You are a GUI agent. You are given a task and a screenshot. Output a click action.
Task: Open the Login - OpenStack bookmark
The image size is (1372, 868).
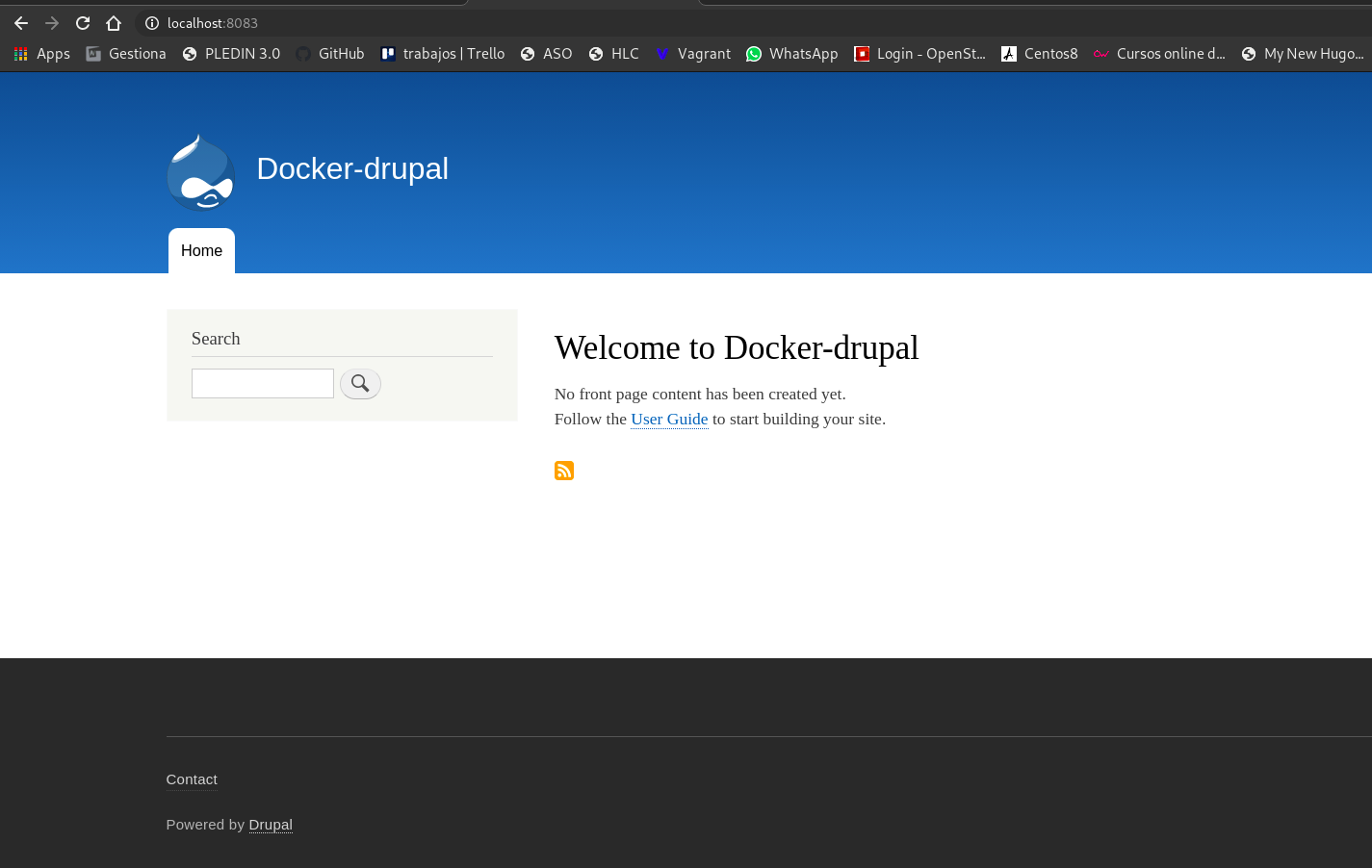(919, 54)
